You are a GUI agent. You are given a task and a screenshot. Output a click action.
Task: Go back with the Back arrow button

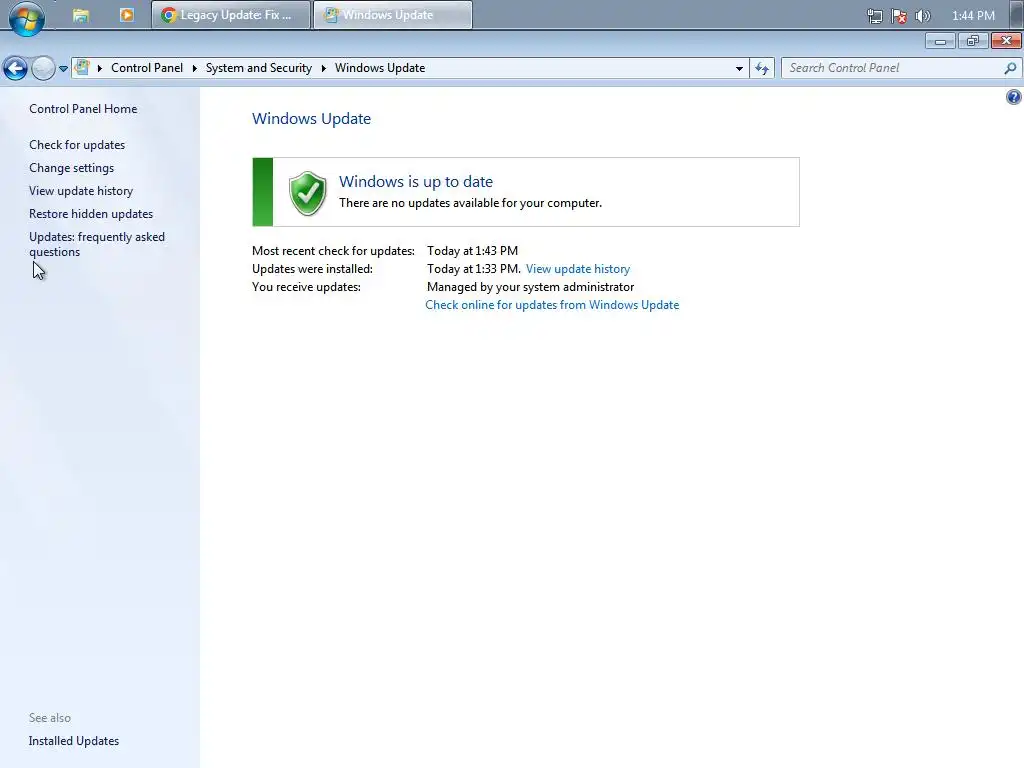[15, 68]
